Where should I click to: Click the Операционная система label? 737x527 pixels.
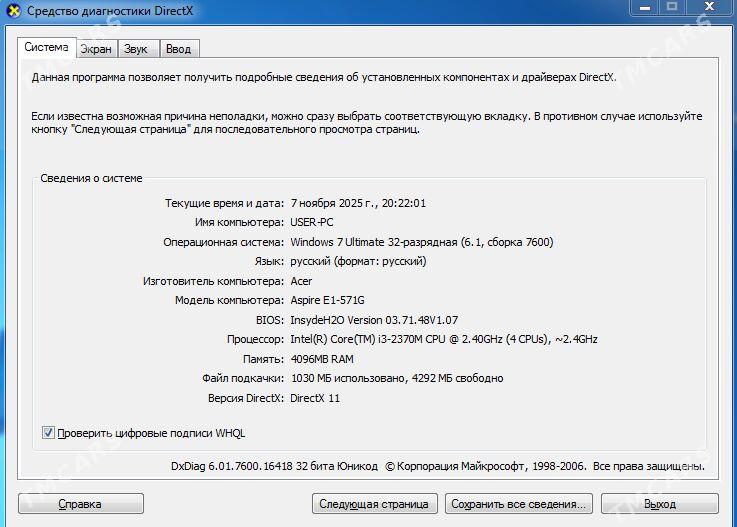224,242
